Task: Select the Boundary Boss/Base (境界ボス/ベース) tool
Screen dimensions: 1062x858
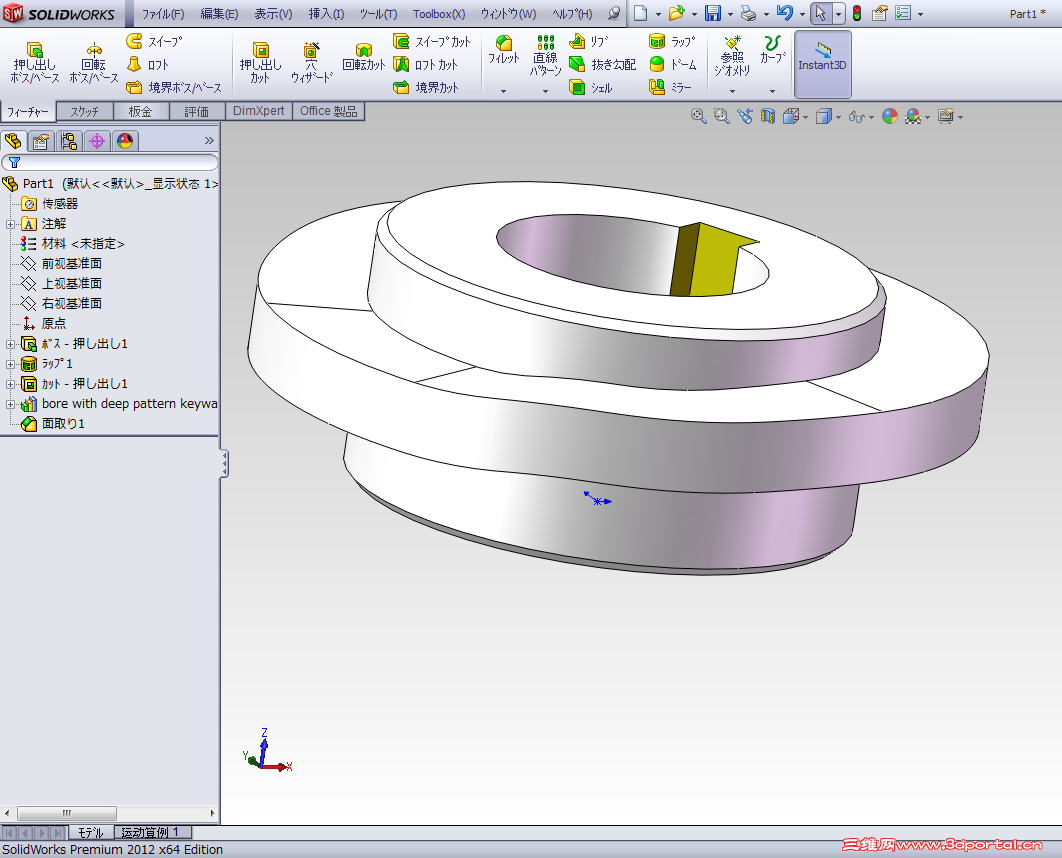Action: pyautogui.click(x=174, y=87)
